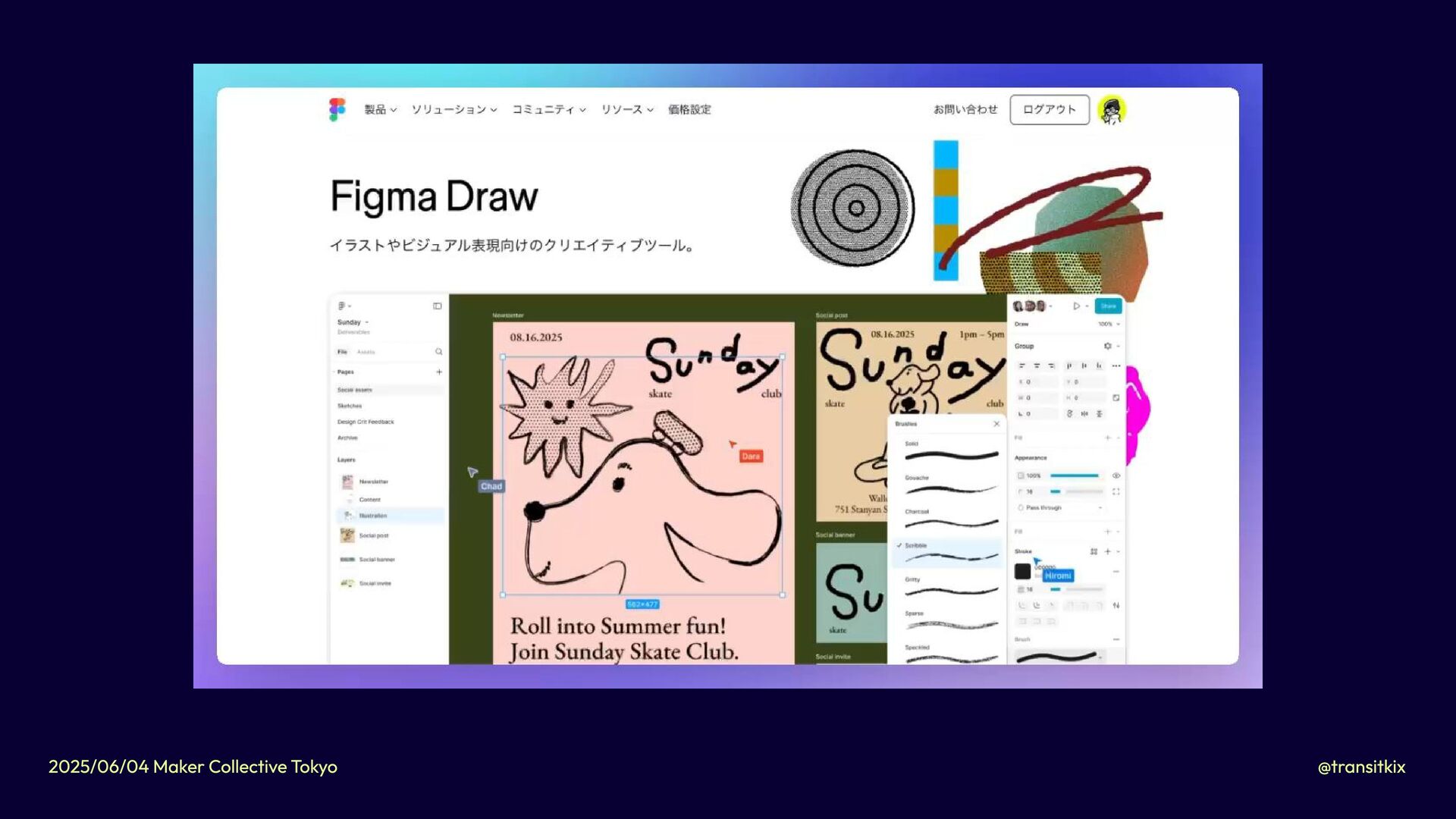Open the Pass through blend mode dropdown
Viewport: 1456px width, 819px height.
[x=1062, y=507]
